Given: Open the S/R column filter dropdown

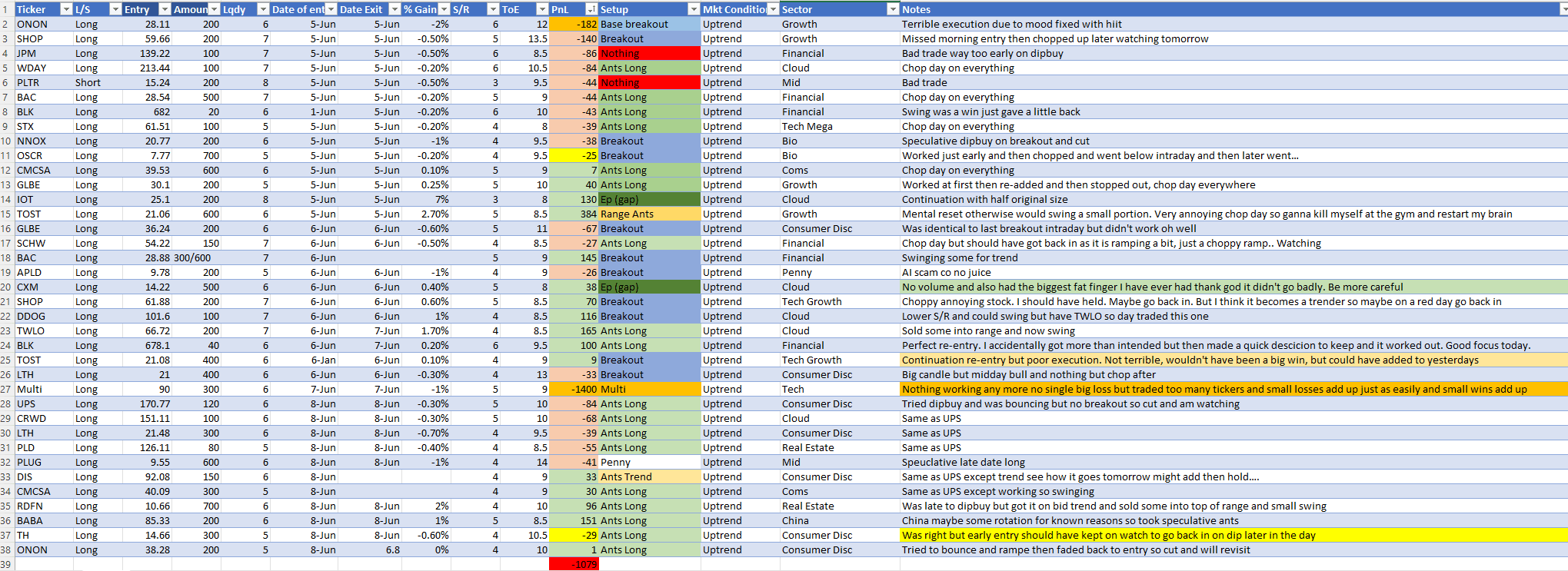Looking at the screenshot, I should click(x=493, y=9).
